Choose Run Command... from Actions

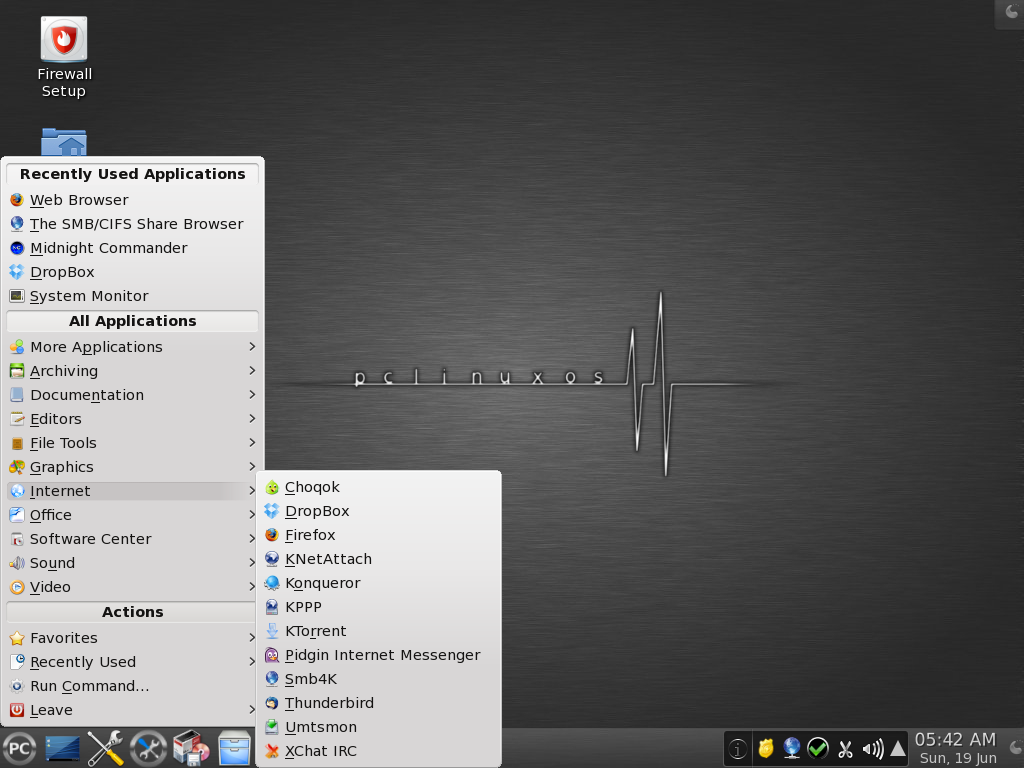tap(133, 686)
